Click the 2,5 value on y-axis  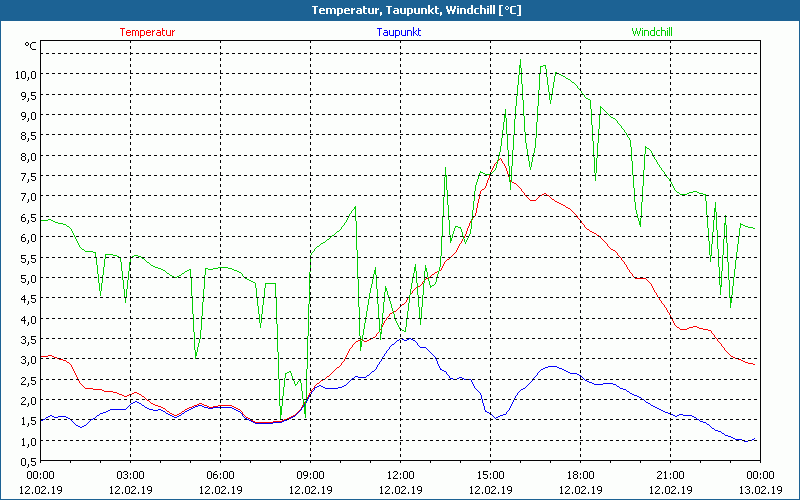25,380
